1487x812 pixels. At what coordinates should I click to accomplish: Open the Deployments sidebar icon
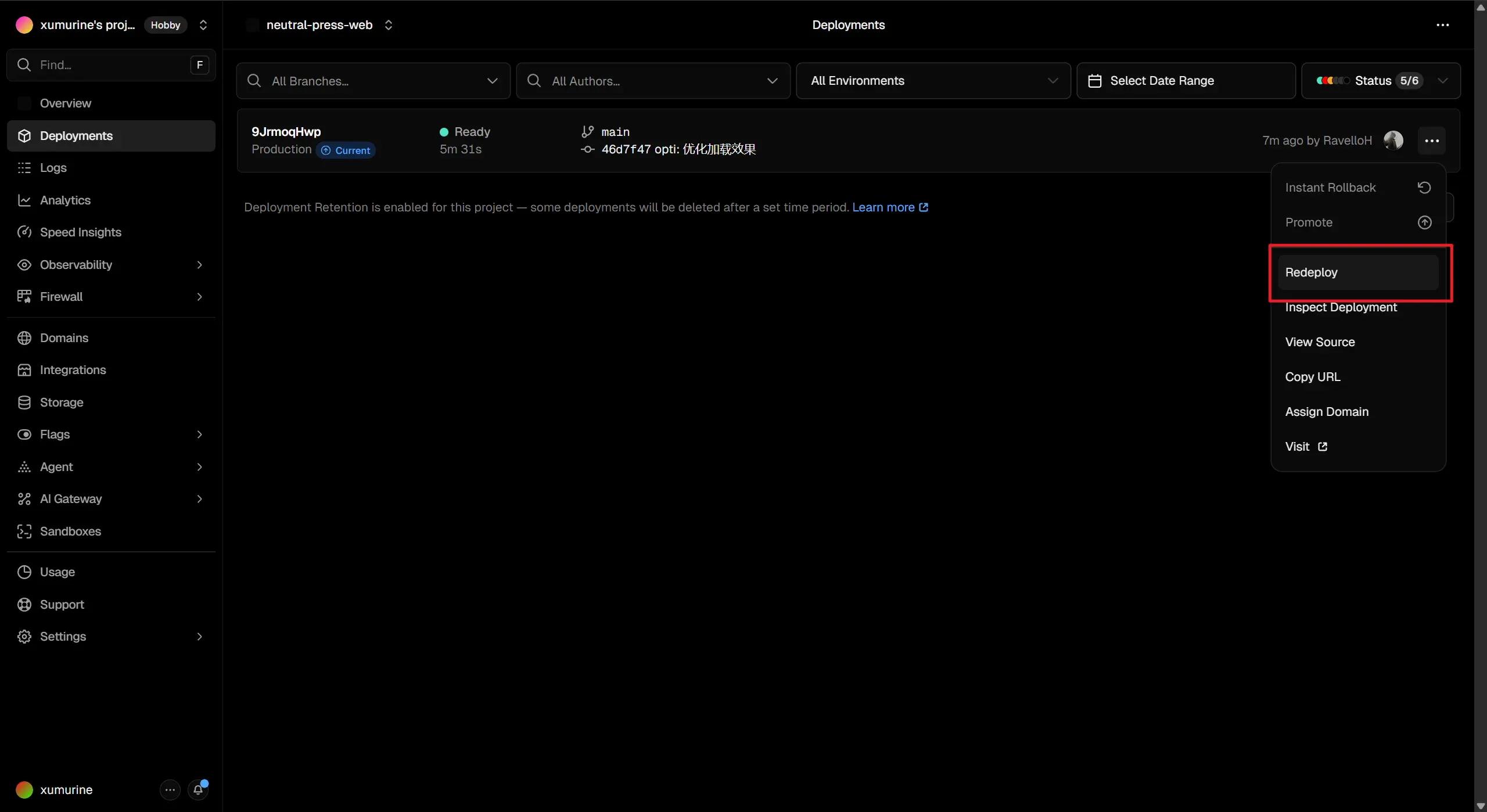tap(24, 136)
